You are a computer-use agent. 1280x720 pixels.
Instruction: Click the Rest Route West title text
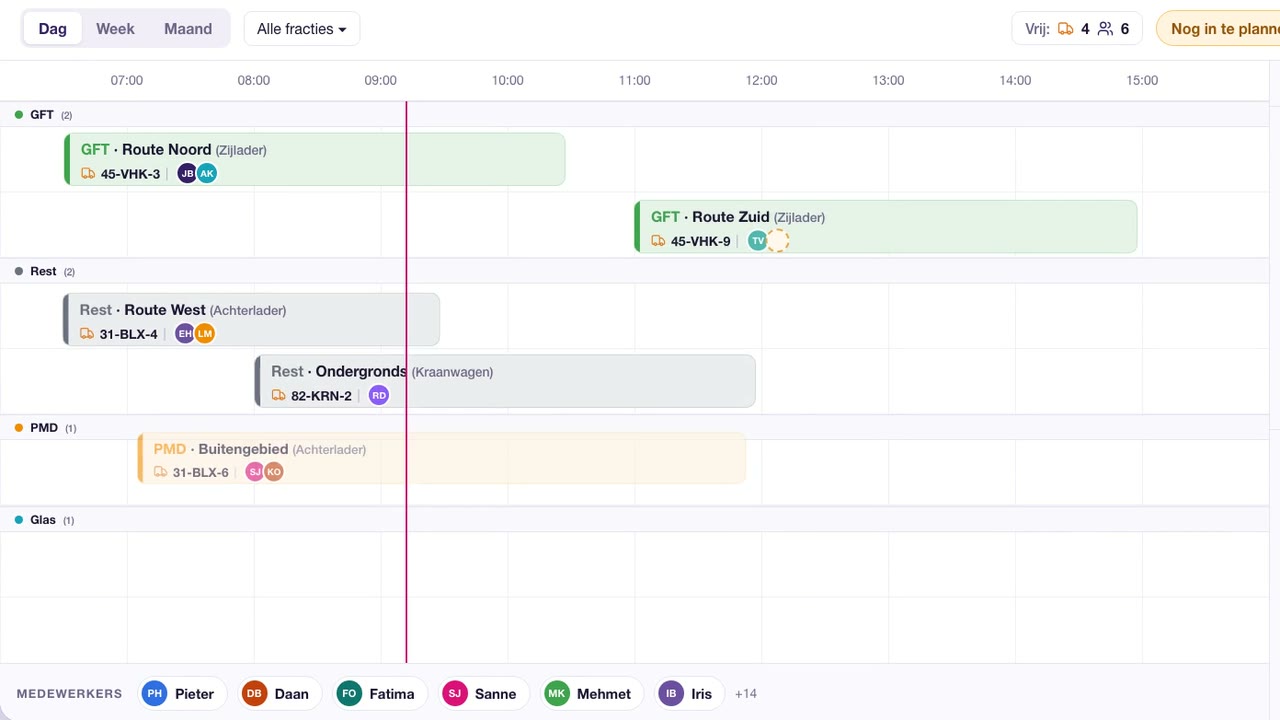click(144, 310)
